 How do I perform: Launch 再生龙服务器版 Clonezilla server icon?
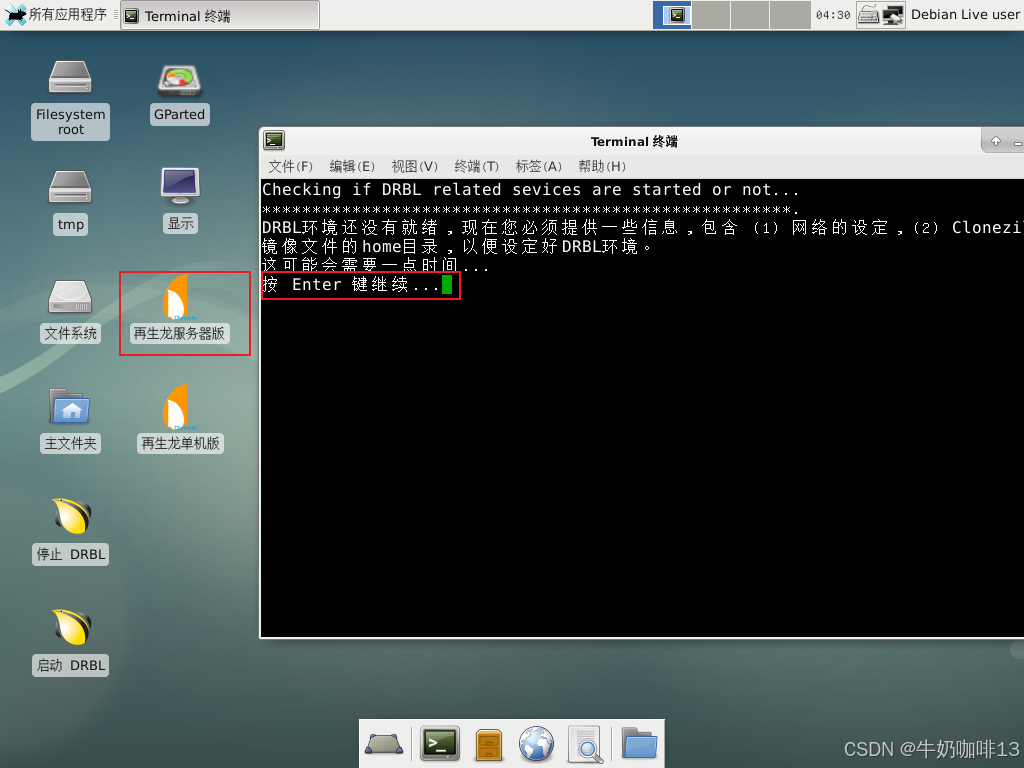(x=179, y=309)
